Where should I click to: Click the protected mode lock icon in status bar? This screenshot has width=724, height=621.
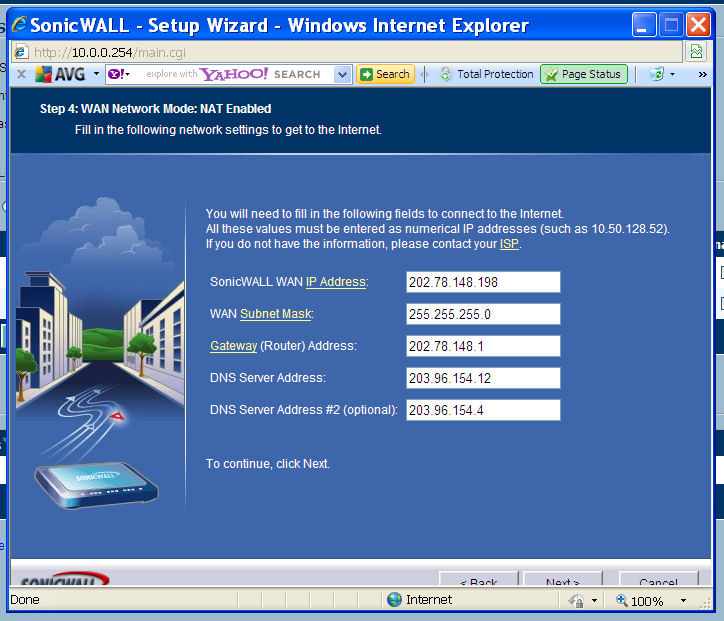[x=576, y=601]
